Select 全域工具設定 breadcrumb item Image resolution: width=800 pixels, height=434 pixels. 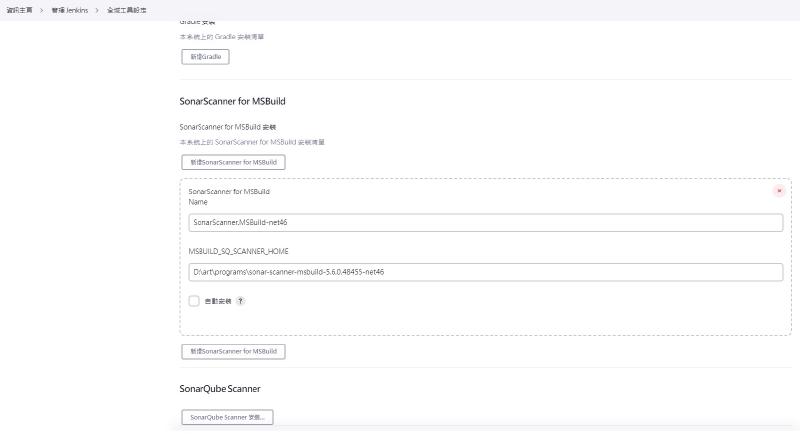127,9
